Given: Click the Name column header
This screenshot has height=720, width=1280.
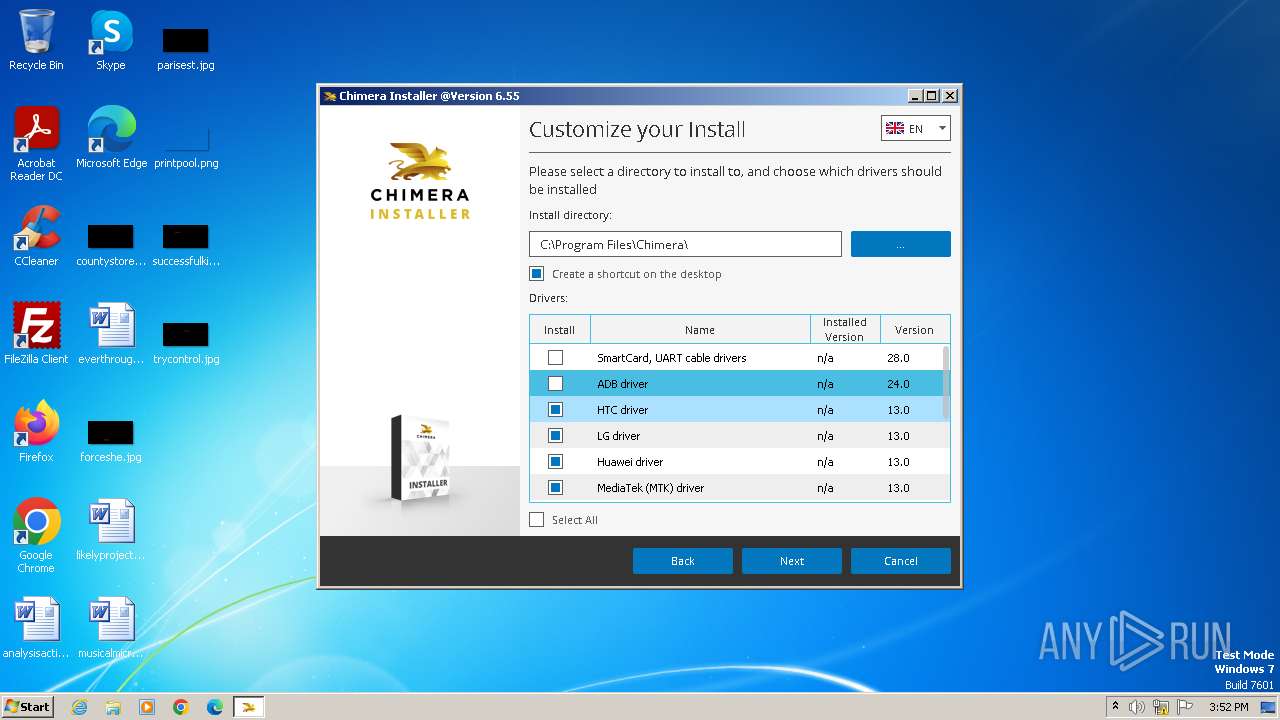Looking at the screenshot, I should point(700,330).
